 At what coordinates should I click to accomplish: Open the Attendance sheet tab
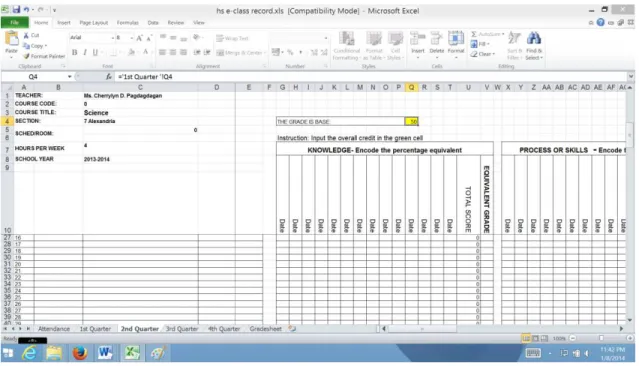tap(54, 329)
